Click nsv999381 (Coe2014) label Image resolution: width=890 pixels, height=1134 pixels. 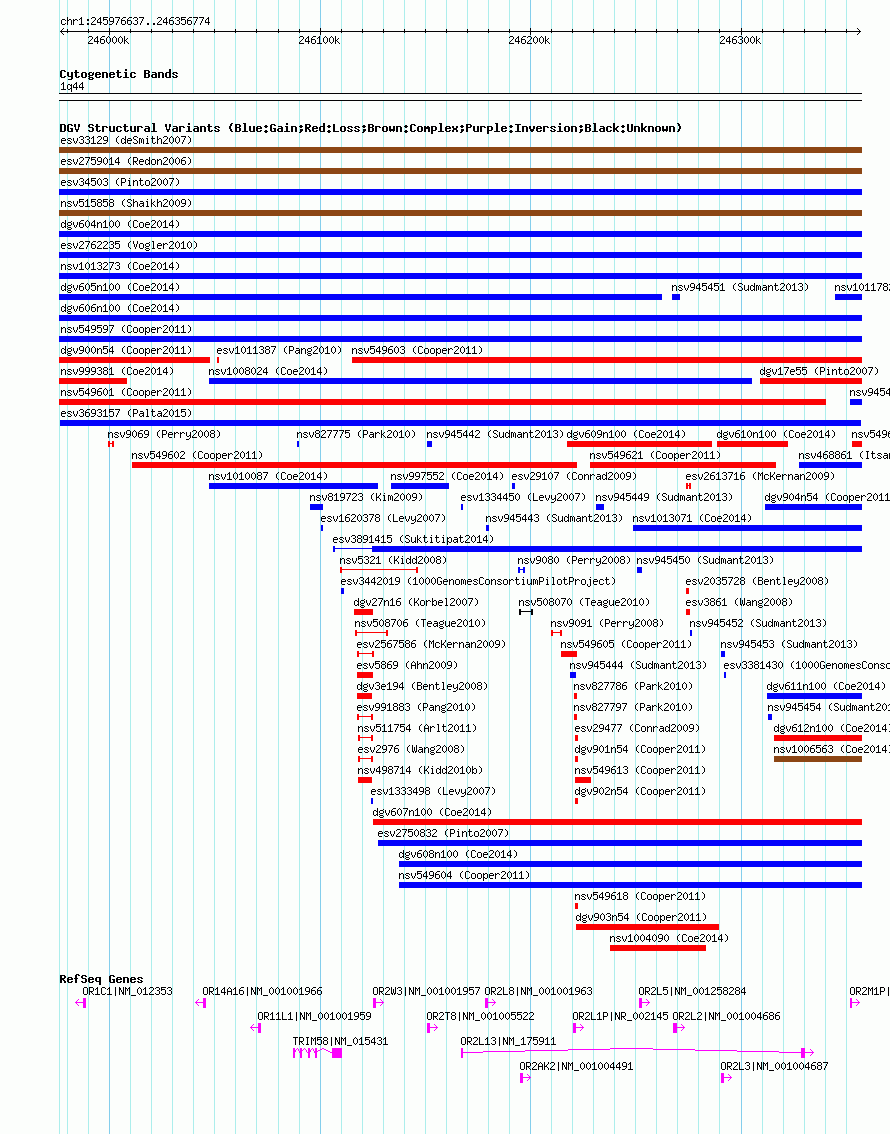(117, 371)
